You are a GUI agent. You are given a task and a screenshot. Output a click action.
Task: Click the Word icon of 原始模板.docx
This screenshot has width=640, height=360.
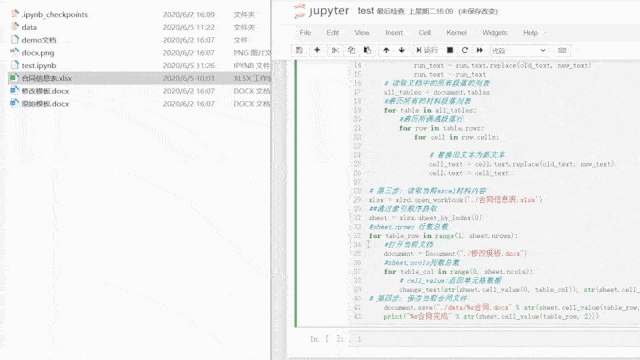point(14,103)
